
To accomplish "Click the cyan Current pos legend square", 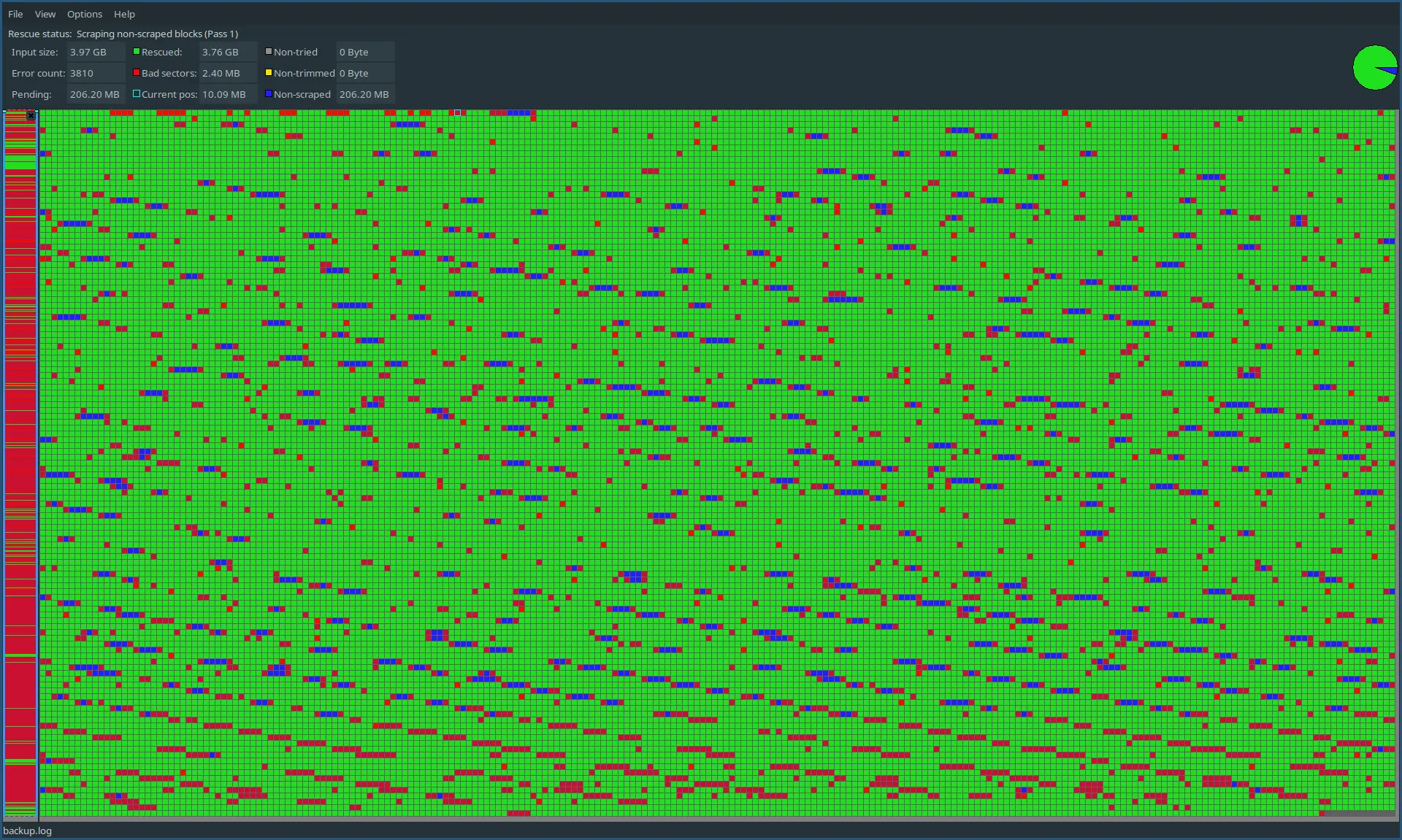I will pyautogui.click(x=137, y=94).
